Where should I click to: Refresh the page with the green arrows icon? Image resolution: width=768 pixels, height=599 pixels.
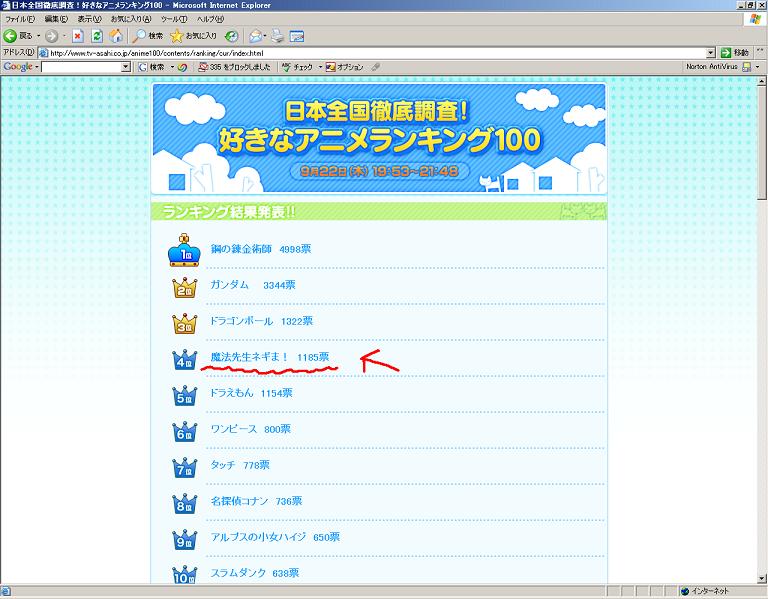pos(97,36)
